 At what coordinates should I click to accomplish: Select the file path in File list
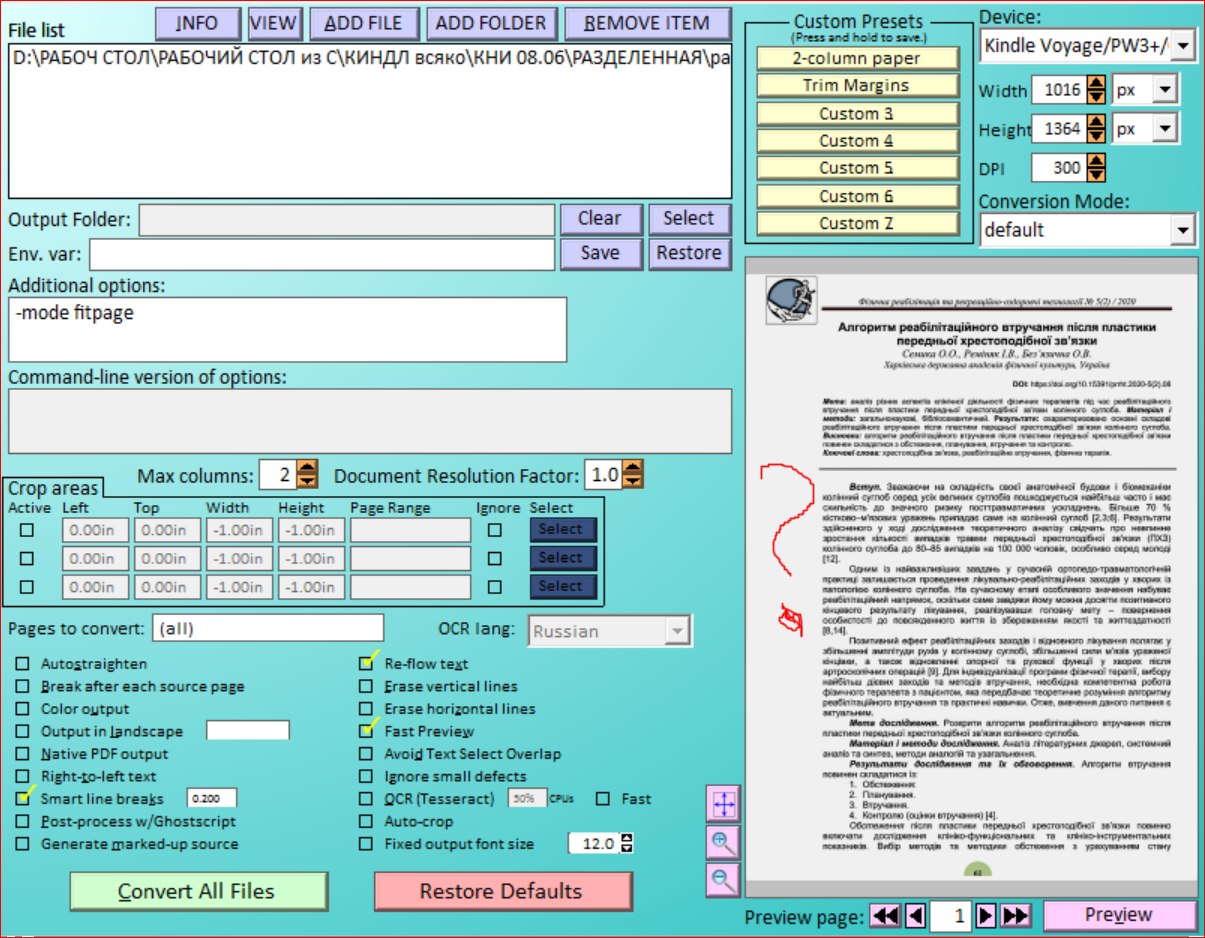370,58
